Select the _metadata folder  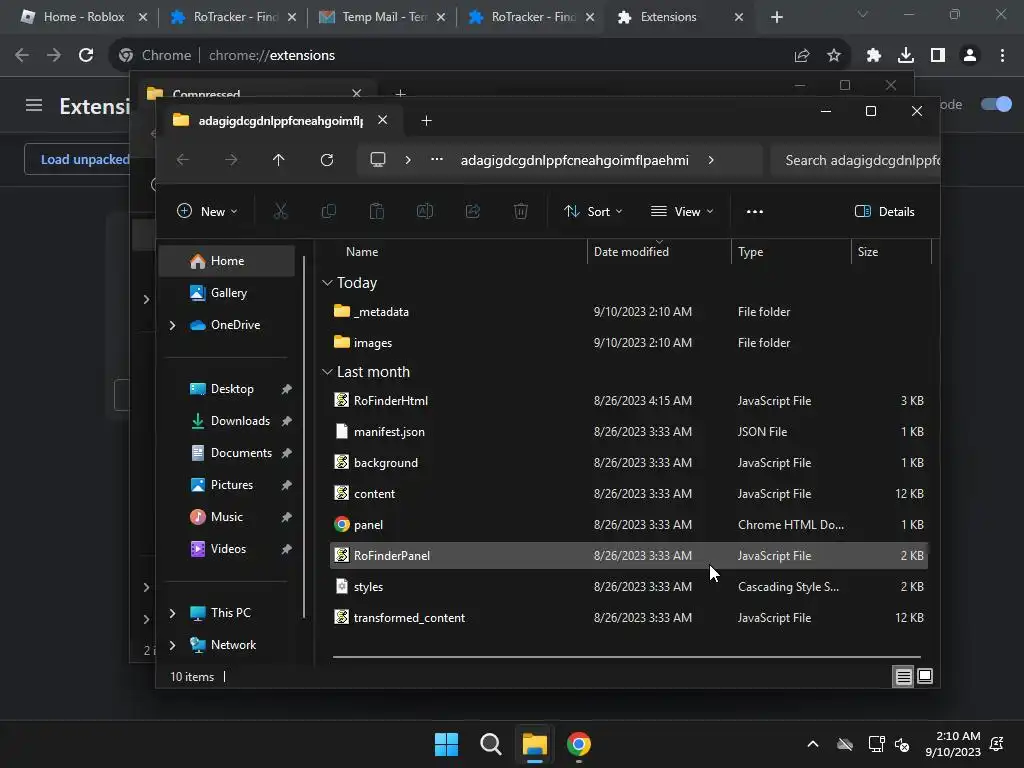629,312
